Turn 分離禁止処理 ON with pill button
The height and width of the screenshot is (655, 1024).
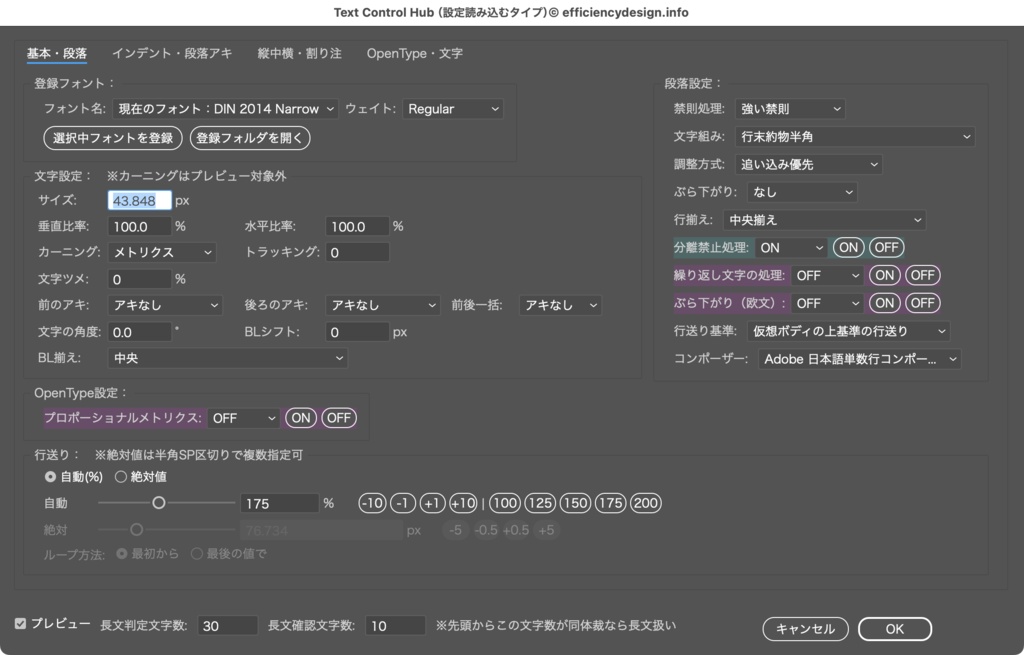848,248
